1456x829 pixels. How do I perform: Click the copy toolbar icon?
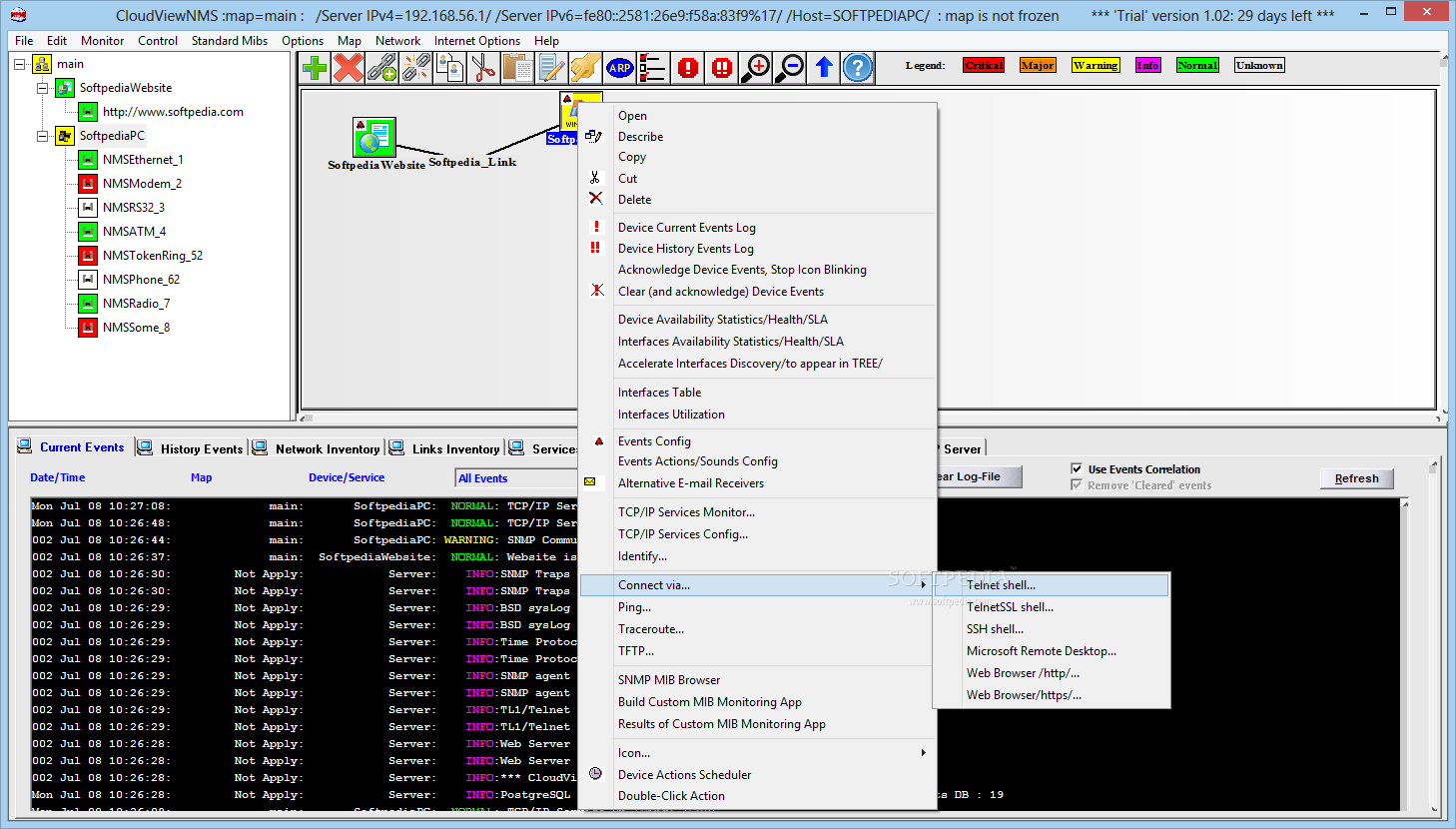(x=450, y=68)
